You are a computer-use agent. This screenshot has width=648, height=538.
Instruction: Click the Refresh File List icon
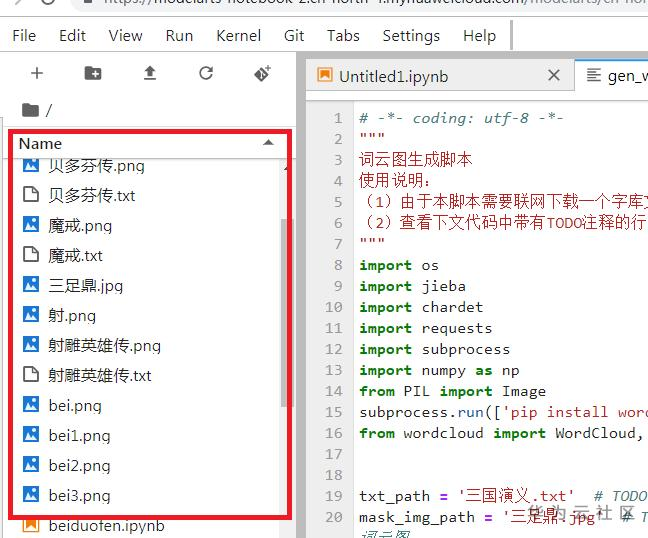pos(206,73)
